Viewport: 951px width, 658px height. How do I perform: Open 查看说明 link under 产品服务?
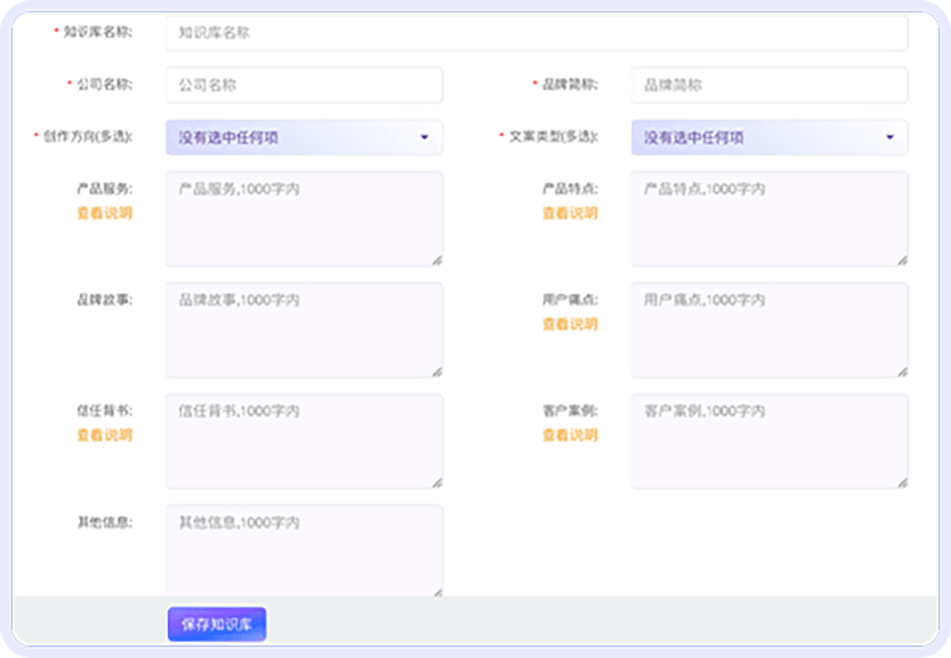pos(104,213)
